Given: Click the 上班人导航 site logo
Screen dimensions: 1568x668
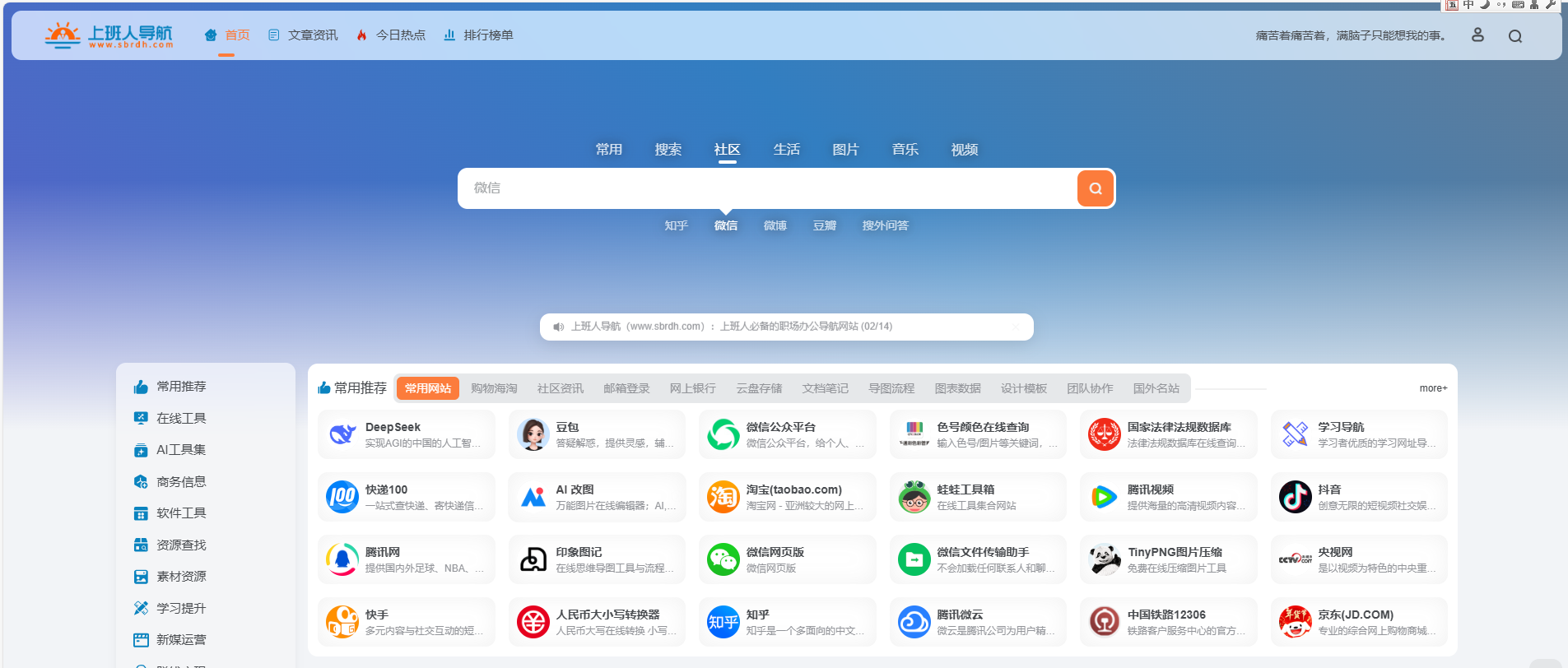Looking at the screenshot, I should 109,35.
